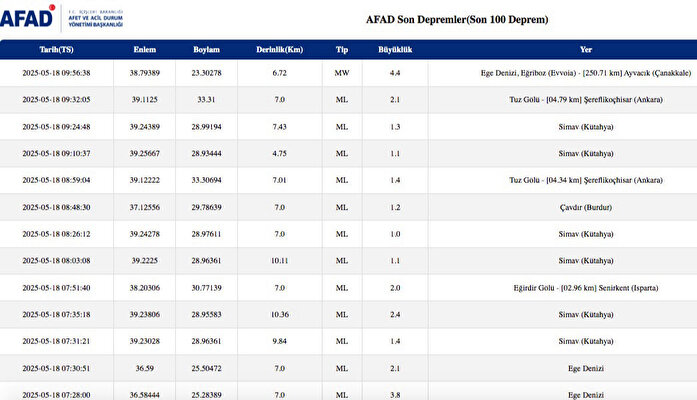Click depth value 6.72

280,73
